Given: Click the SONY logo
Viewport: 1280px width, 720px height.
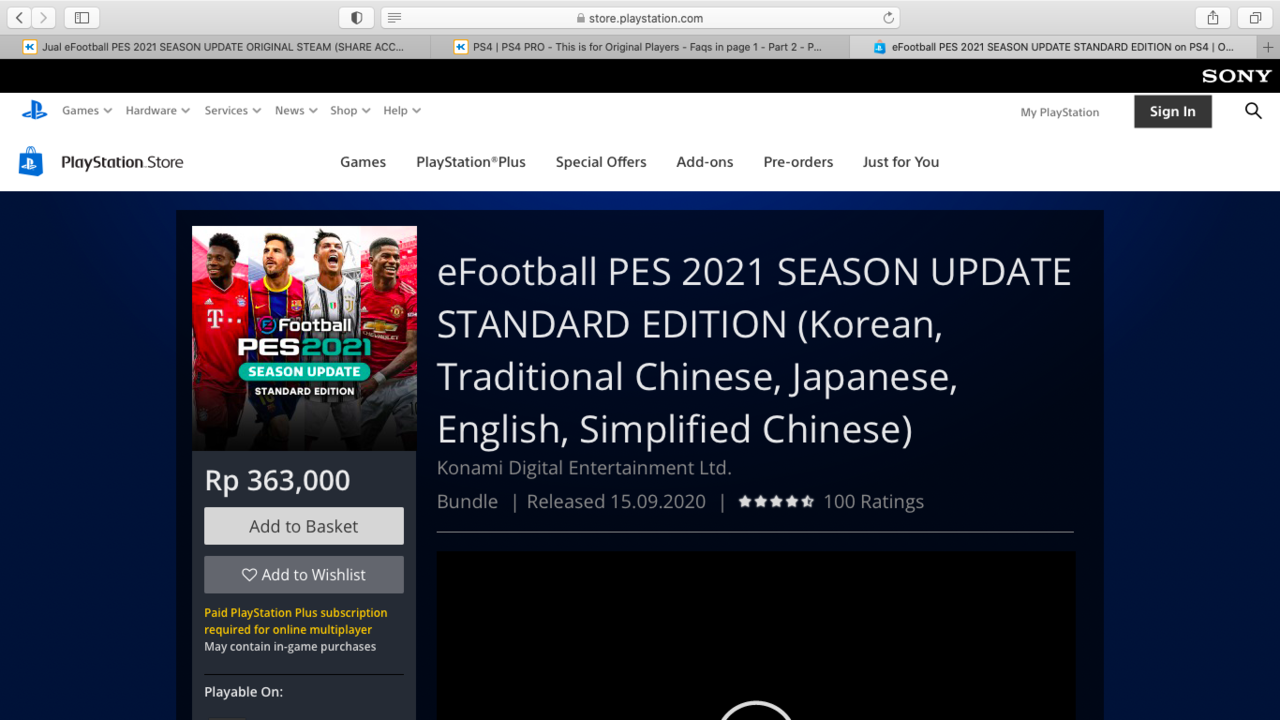Looking at the screenshot, I should click(1237, 76).
